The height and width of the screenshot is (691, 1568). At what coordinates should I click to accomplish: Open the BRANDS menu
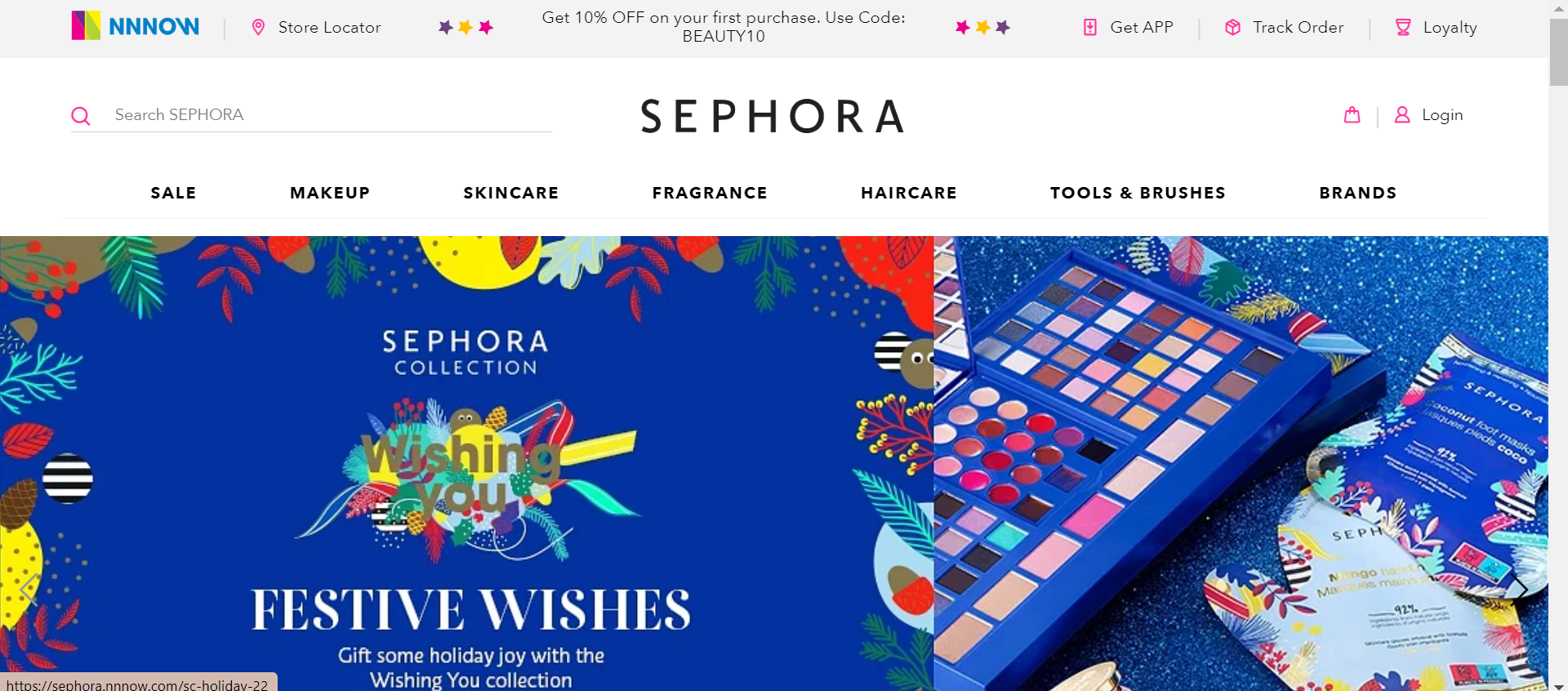click(x=1358, y=193)
